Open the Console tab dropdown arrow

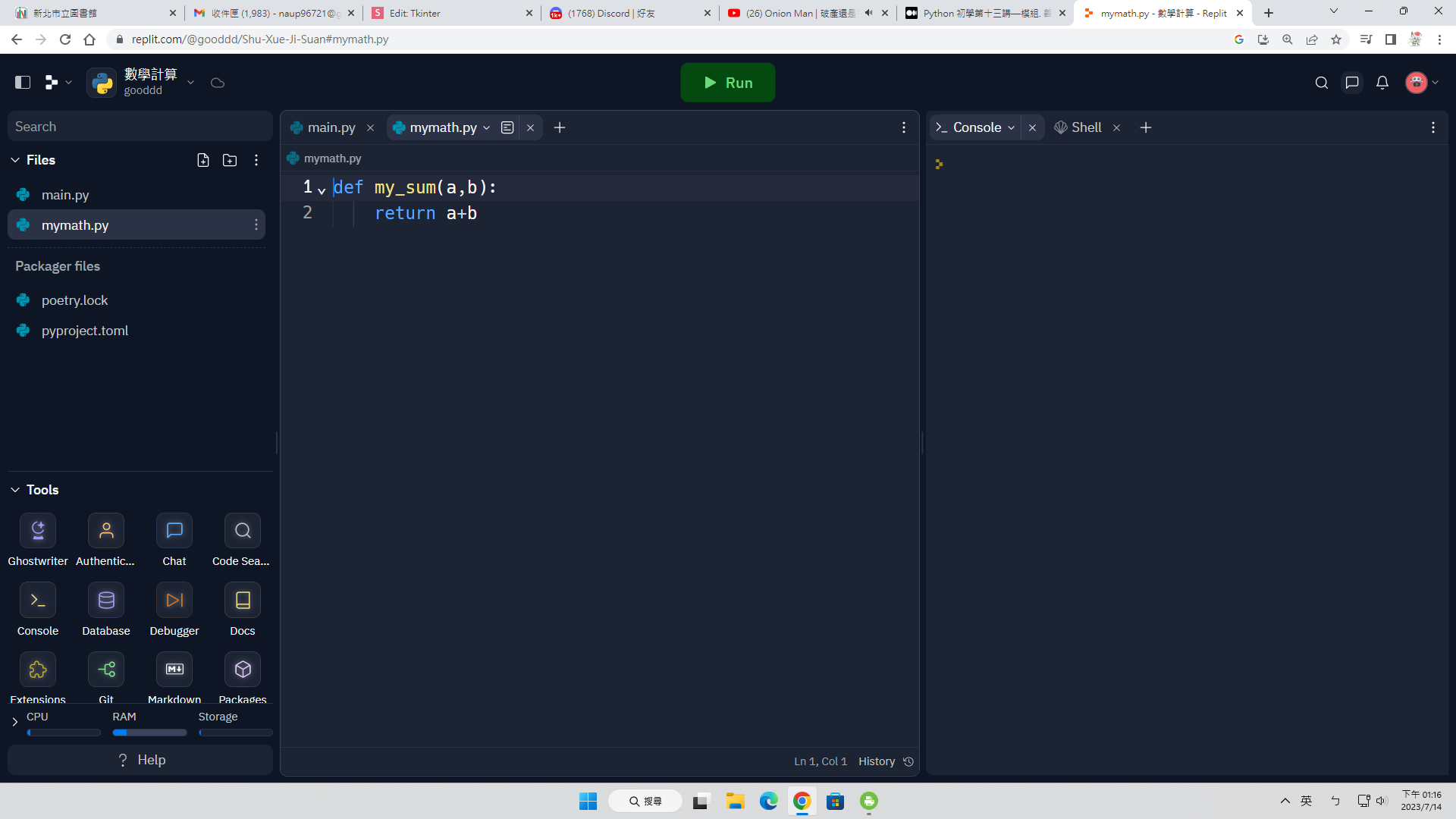1012,127
